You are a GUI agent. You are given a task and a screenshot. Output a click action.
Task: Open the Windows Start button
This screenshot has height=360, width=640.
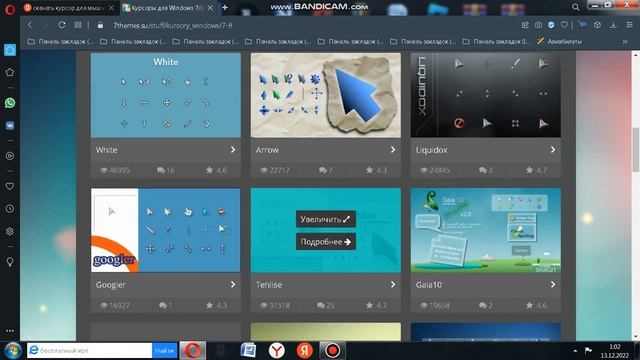[x=13, y=351]
